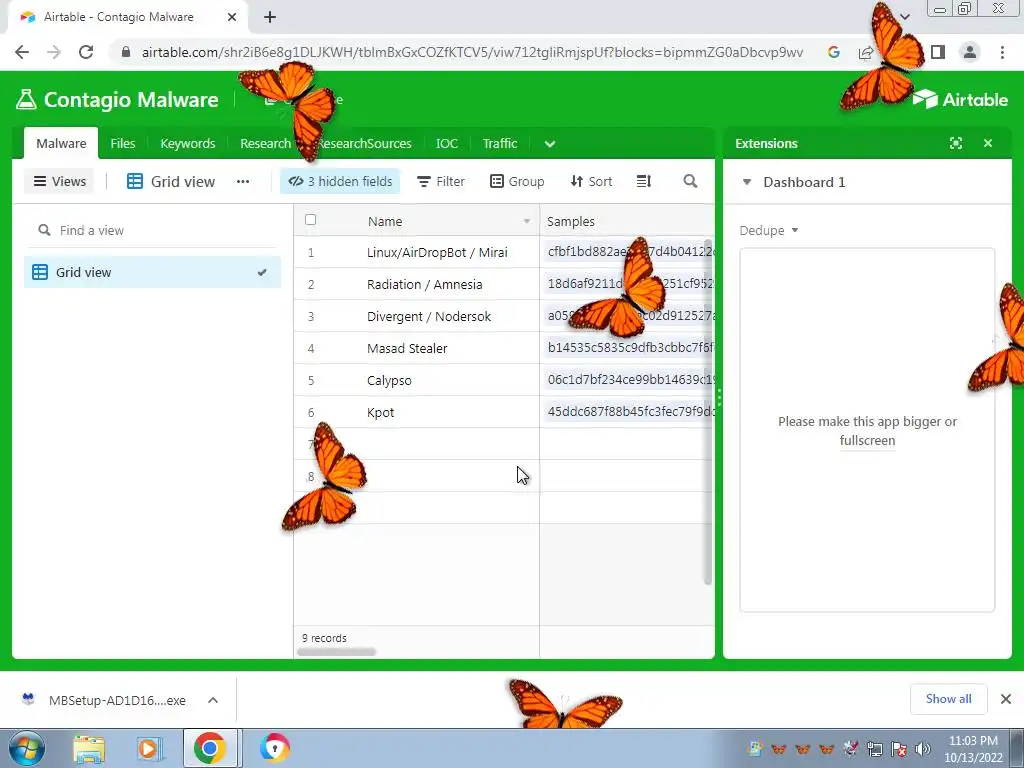Switch to the Files table tab

[123, 143]
